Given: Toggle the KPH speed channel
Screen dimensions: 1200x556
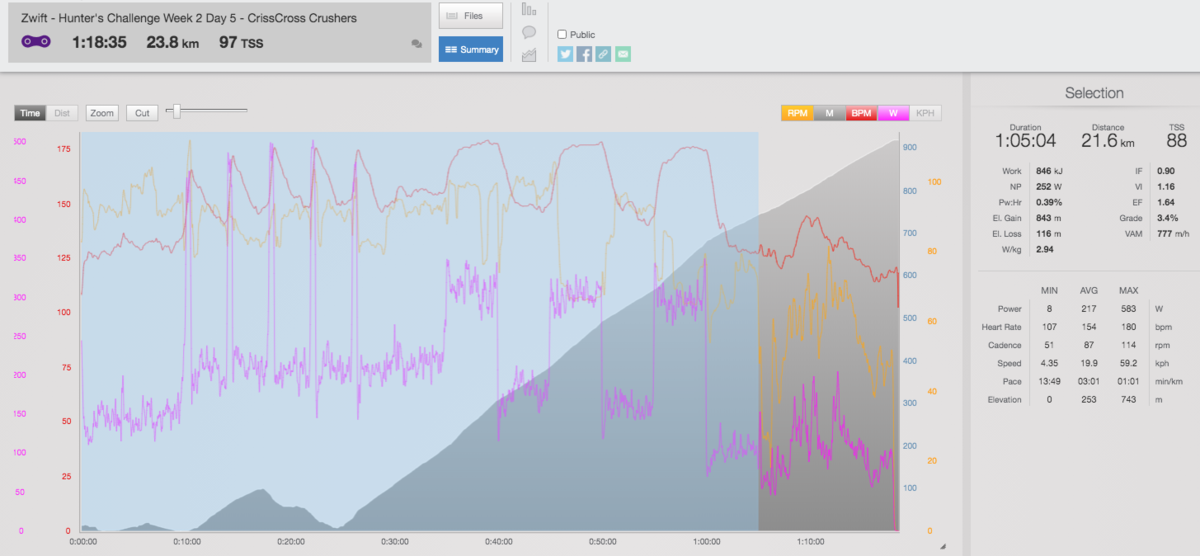Looking at the screenshot, I should (x=926, y=113).
